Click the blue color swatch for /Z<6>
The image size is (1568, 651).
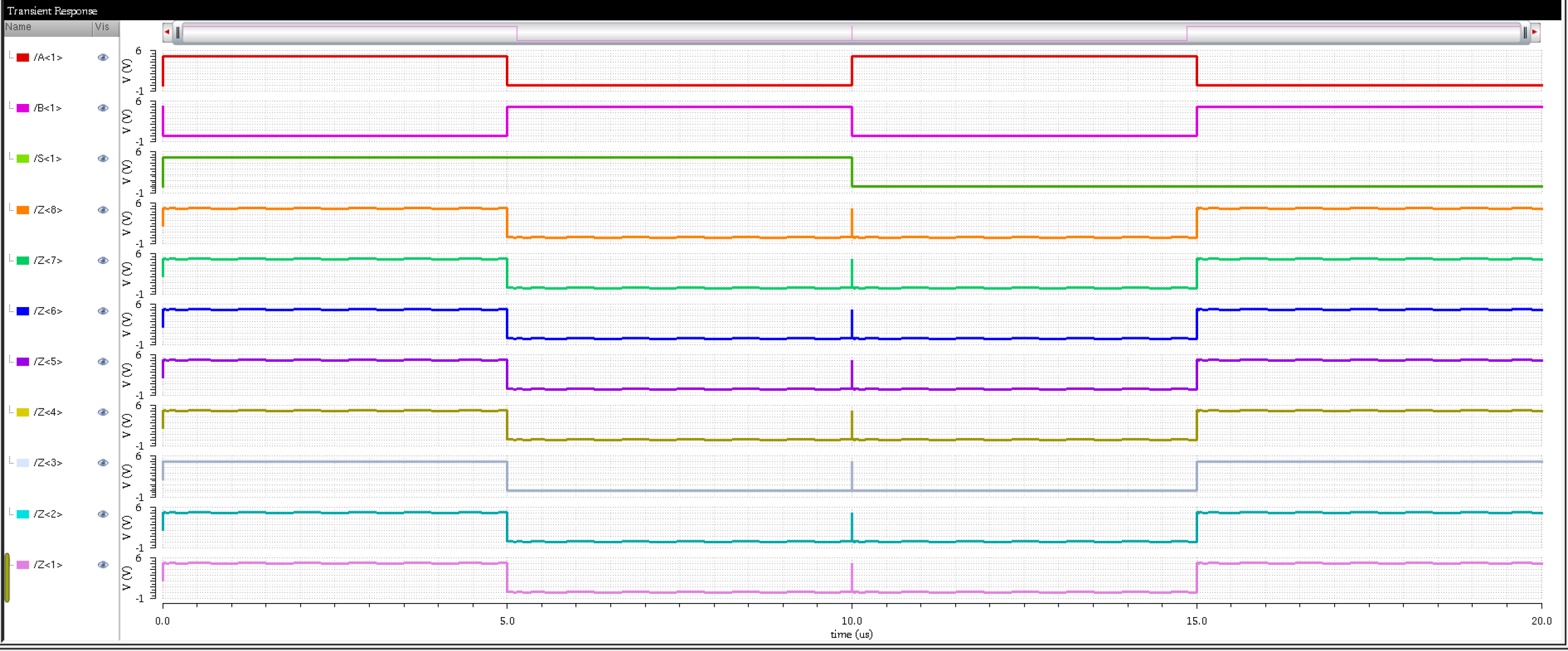point(23,311)
